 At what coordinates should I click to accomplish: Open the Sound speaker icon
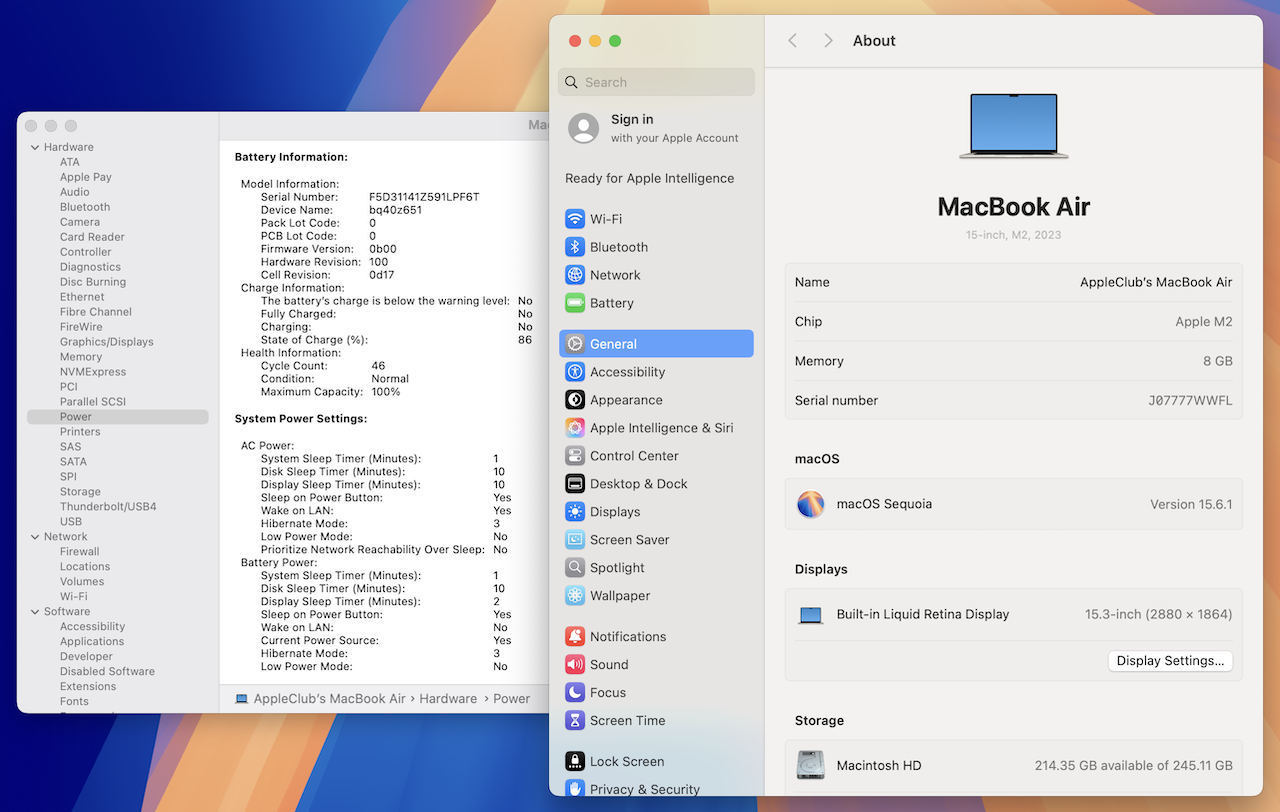pyautogui.click(x=575, y=665)
